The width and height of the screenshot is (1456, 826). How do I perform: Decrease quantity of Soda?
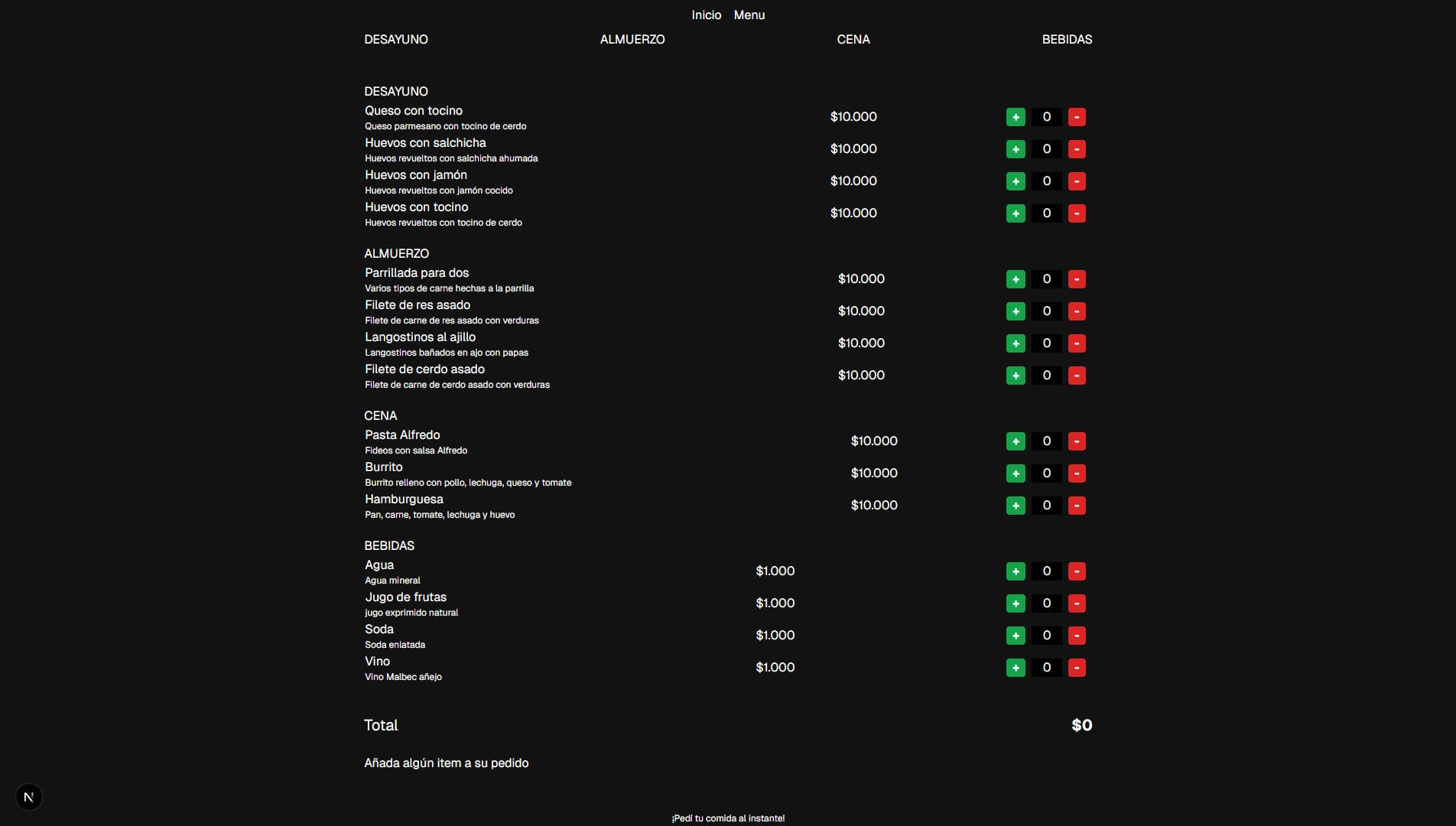[x=1077, y=636]
